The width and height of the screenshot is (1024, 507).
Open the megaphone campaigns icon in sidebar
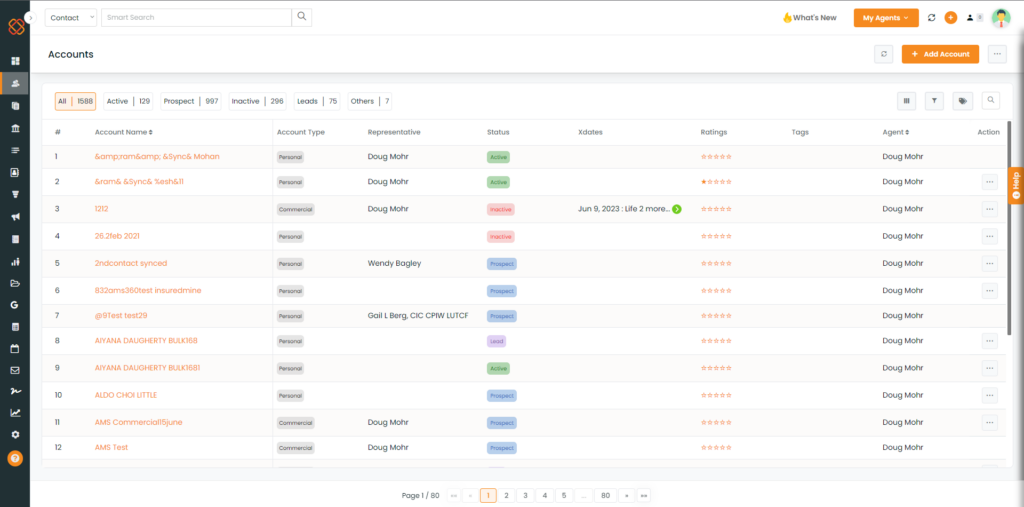(x=15, y=217)
